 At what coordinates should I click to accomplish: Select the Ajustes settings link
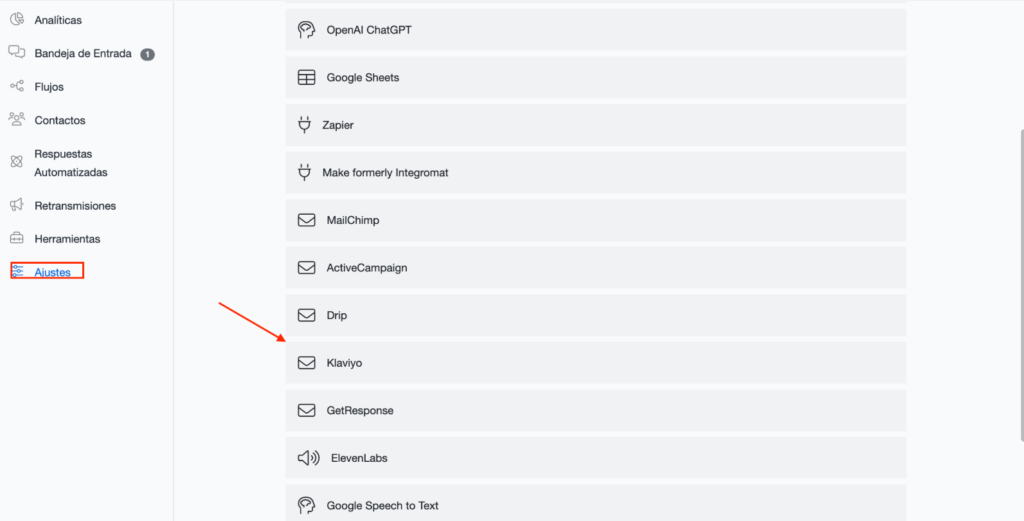pos(52,272)
